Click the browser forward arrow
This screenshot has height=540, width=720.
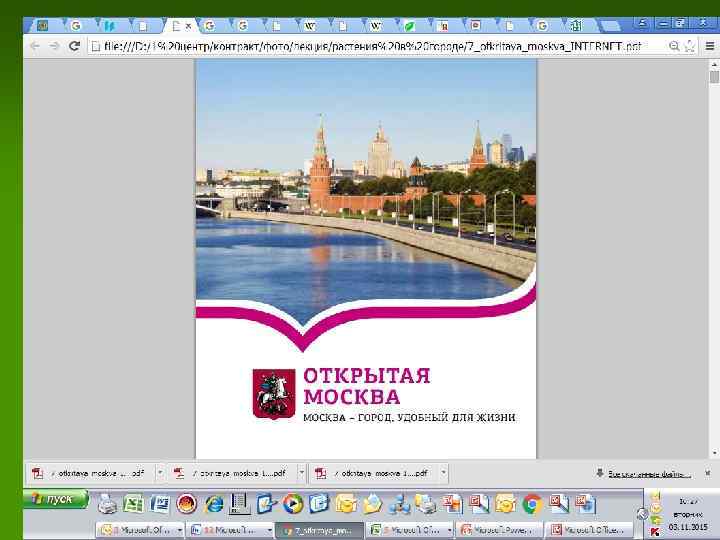[x=54, y=46]
